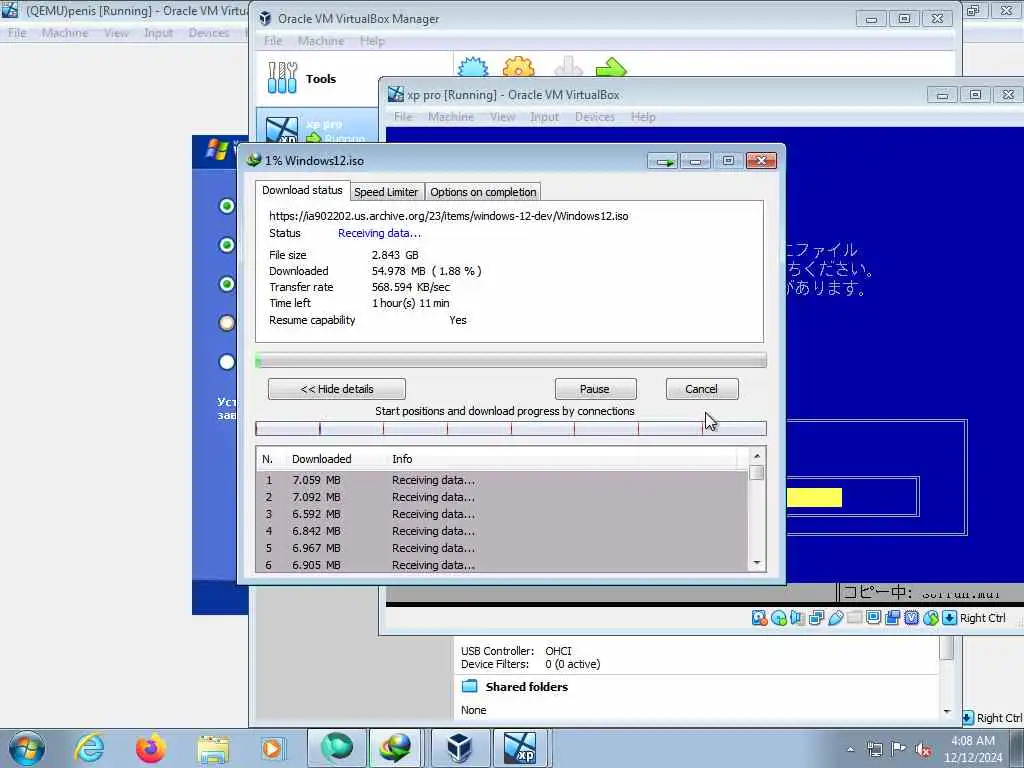Click the green Show arrow in VirtualBox Manager toolbar

tap(611, 67)
